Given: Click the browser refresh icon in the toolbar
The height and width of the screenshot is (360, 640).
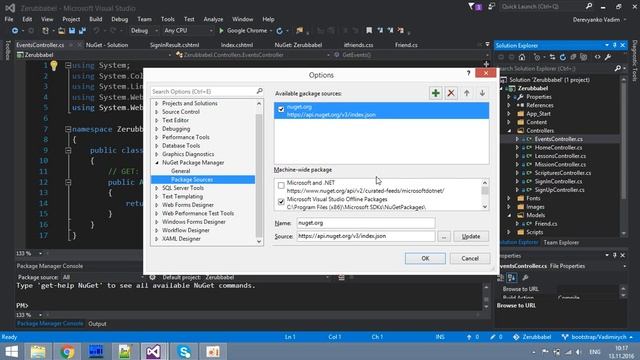Looking at the screenshot, I should [x=280, y=31].
